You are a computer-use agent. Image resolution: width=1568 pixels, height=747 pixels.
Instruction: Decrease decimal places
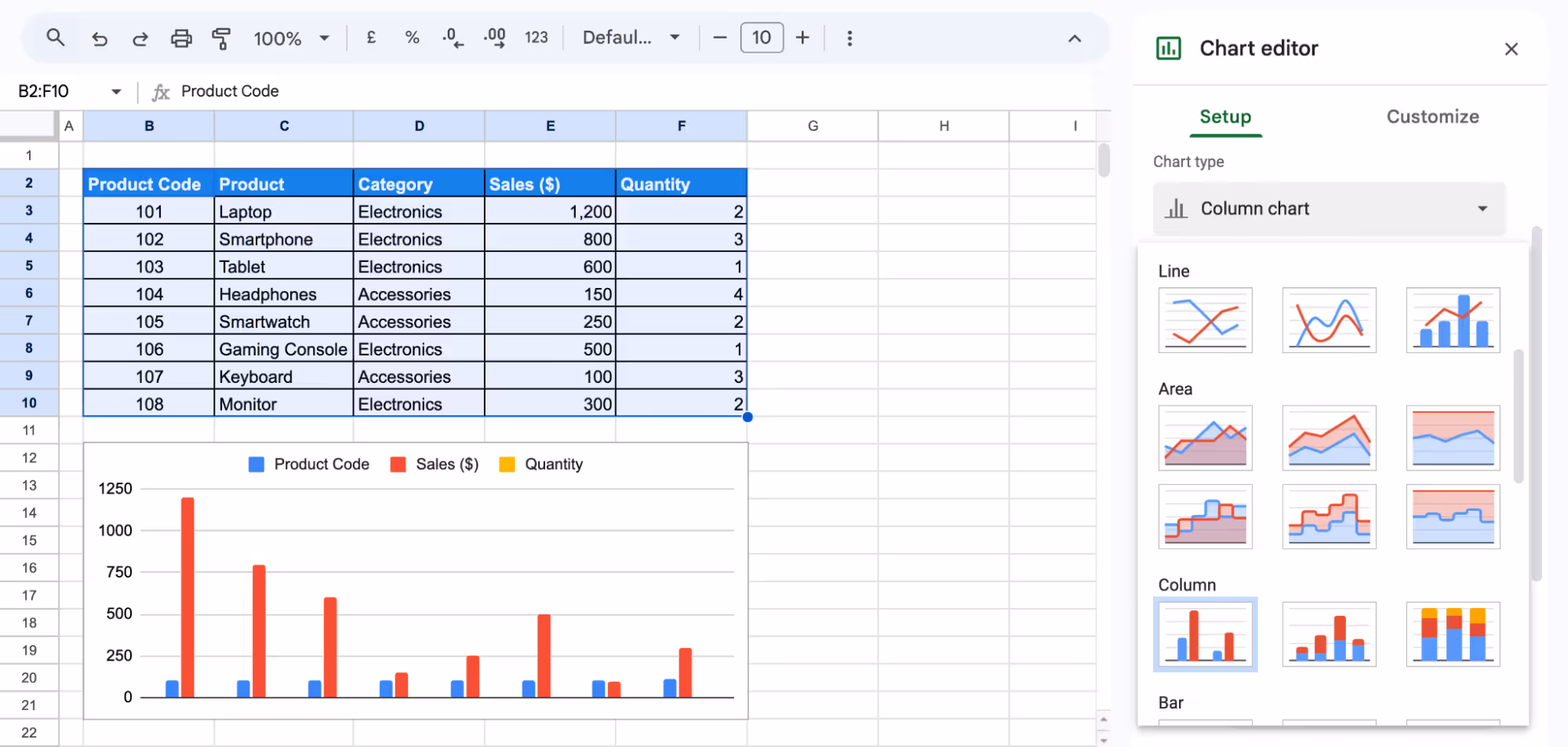click(452, 37)
